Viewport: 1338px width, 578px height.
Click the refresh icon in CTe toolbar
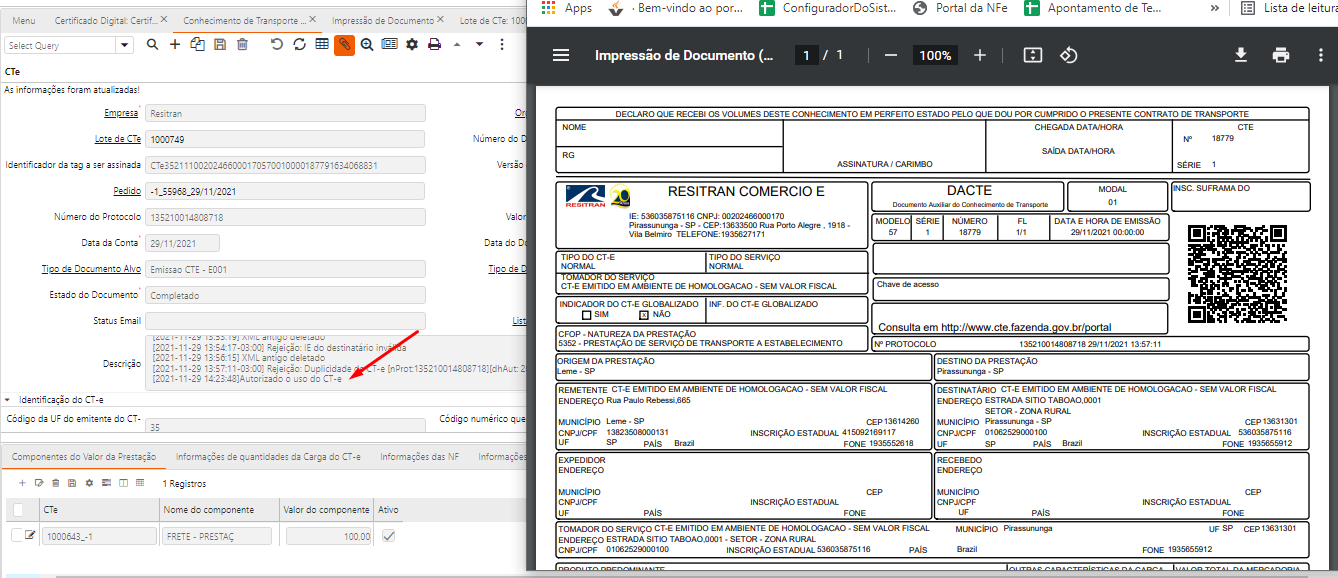tap(299, 45)
